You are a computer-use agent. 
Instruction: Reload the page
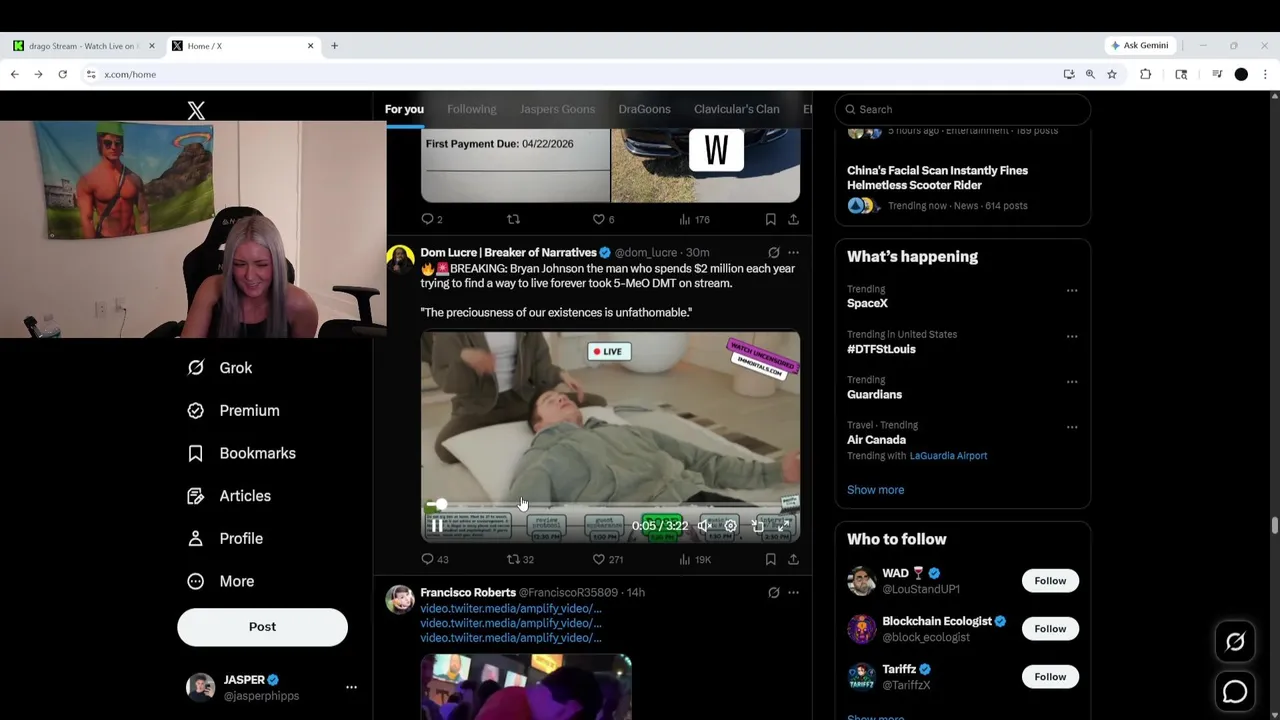pyautogui.click(x=62, y=74)
